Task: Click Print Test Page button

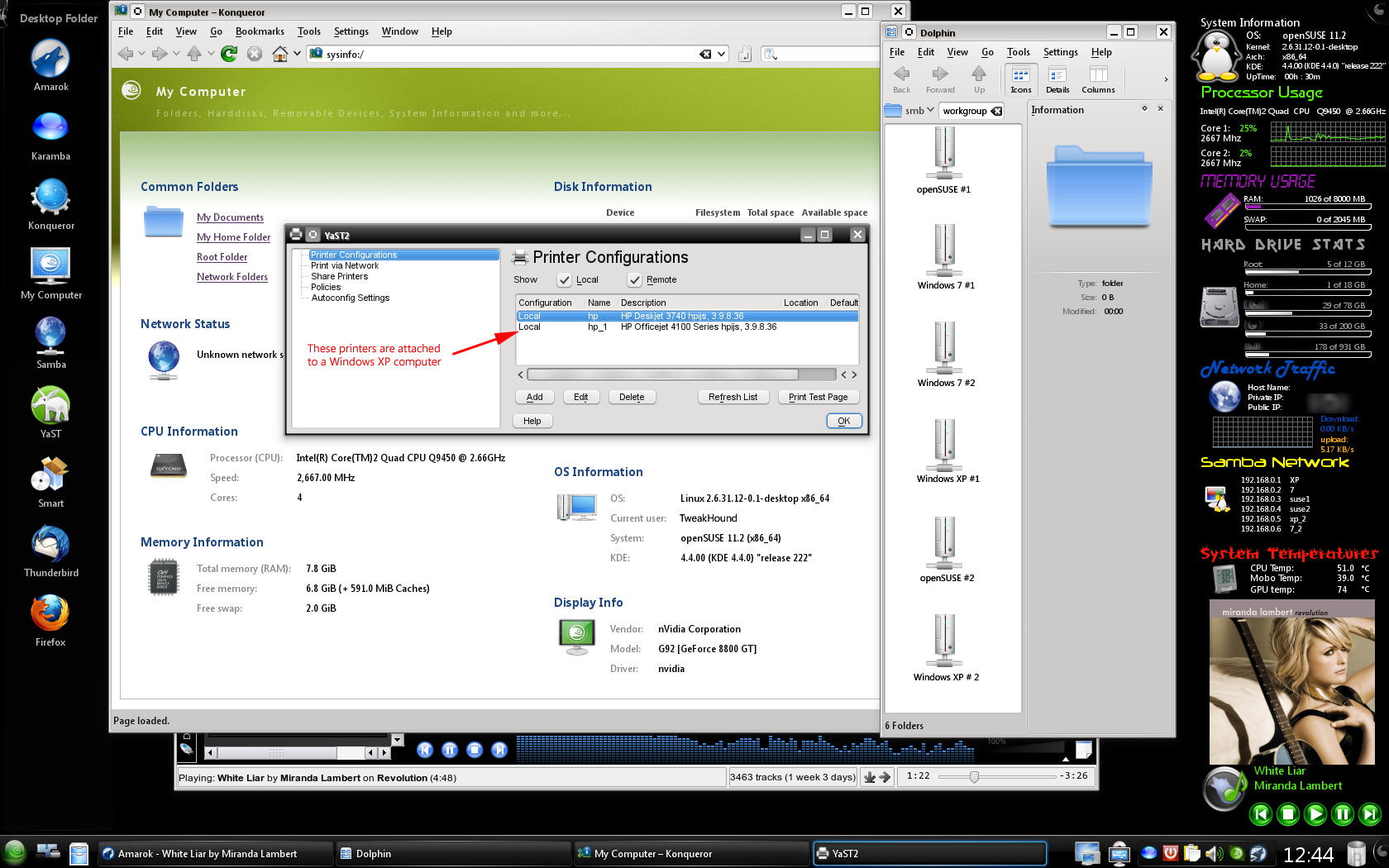Action: (818, 398)
